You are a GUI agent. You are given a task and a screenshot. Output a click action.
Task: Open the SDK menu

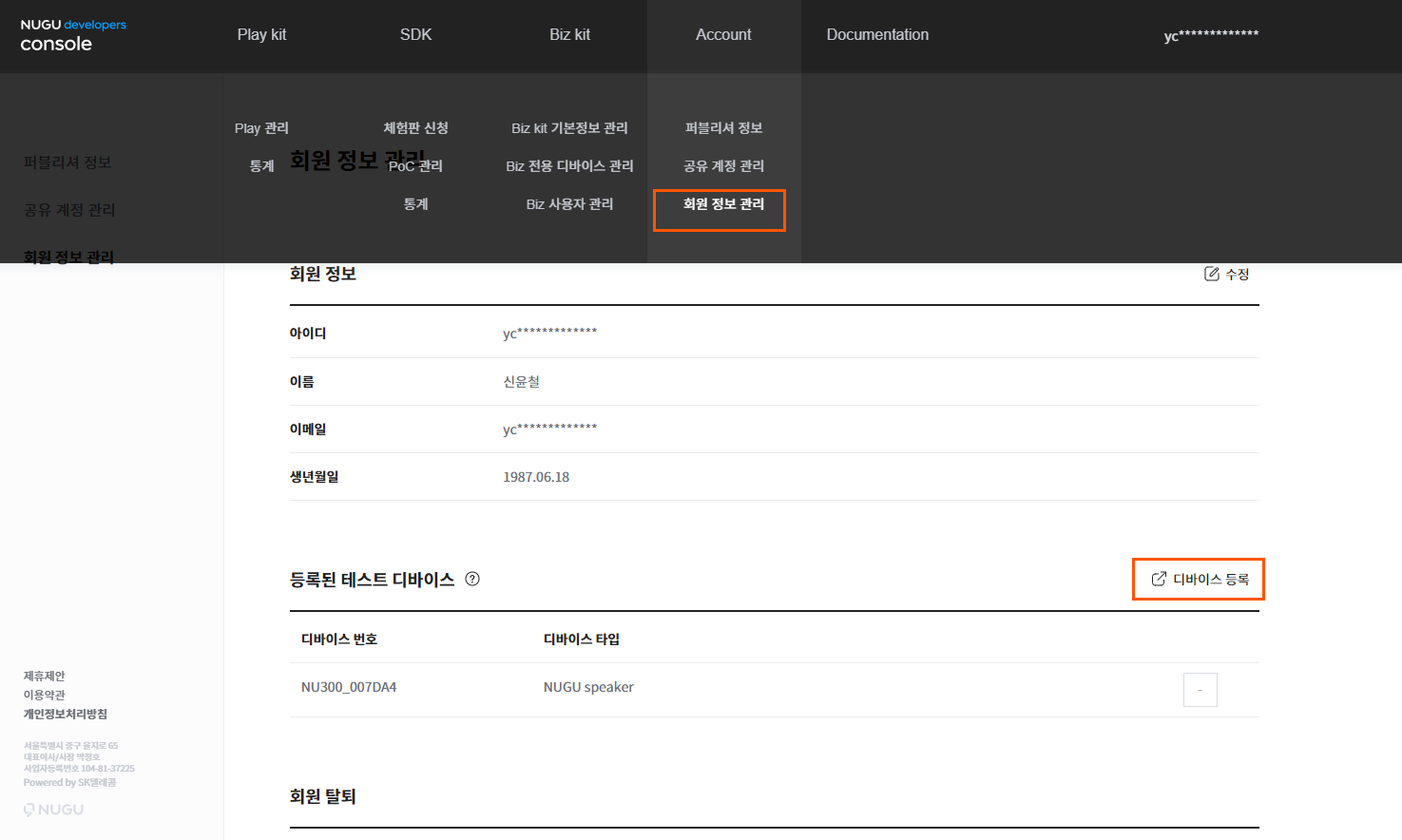pos(415,35)
